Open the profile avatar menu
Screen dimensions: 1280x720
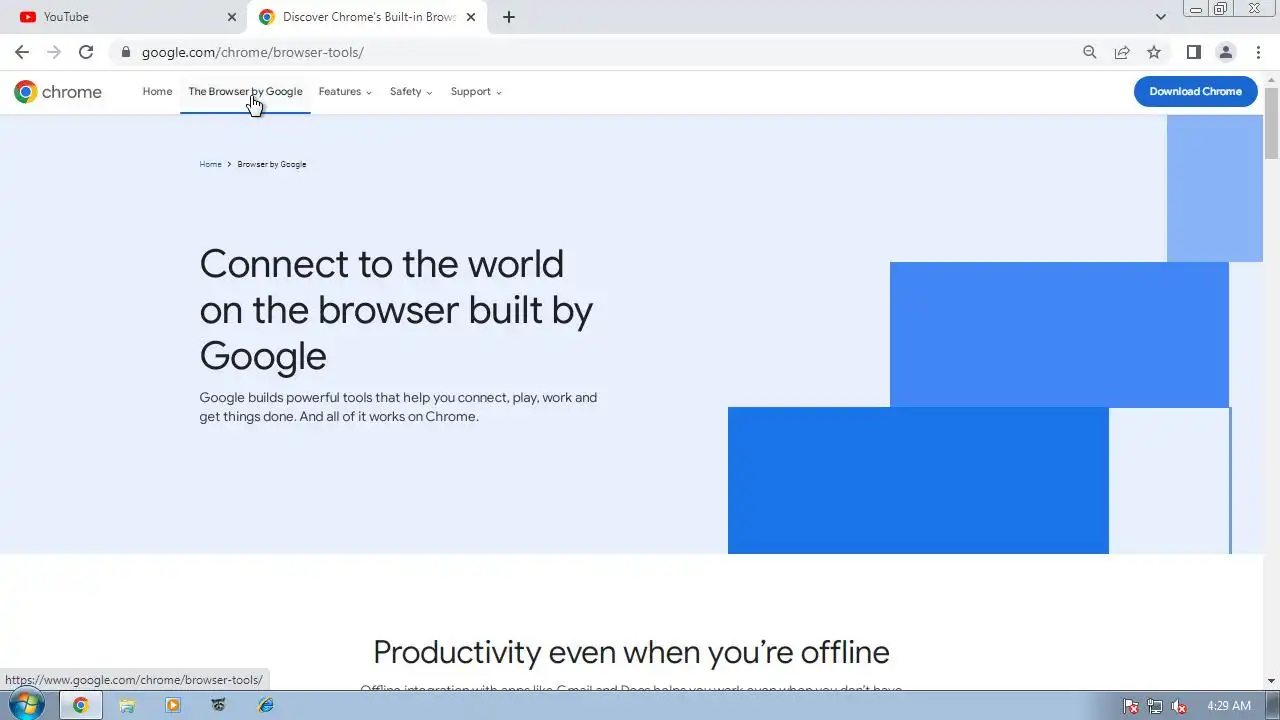(x=1225, y=52)
